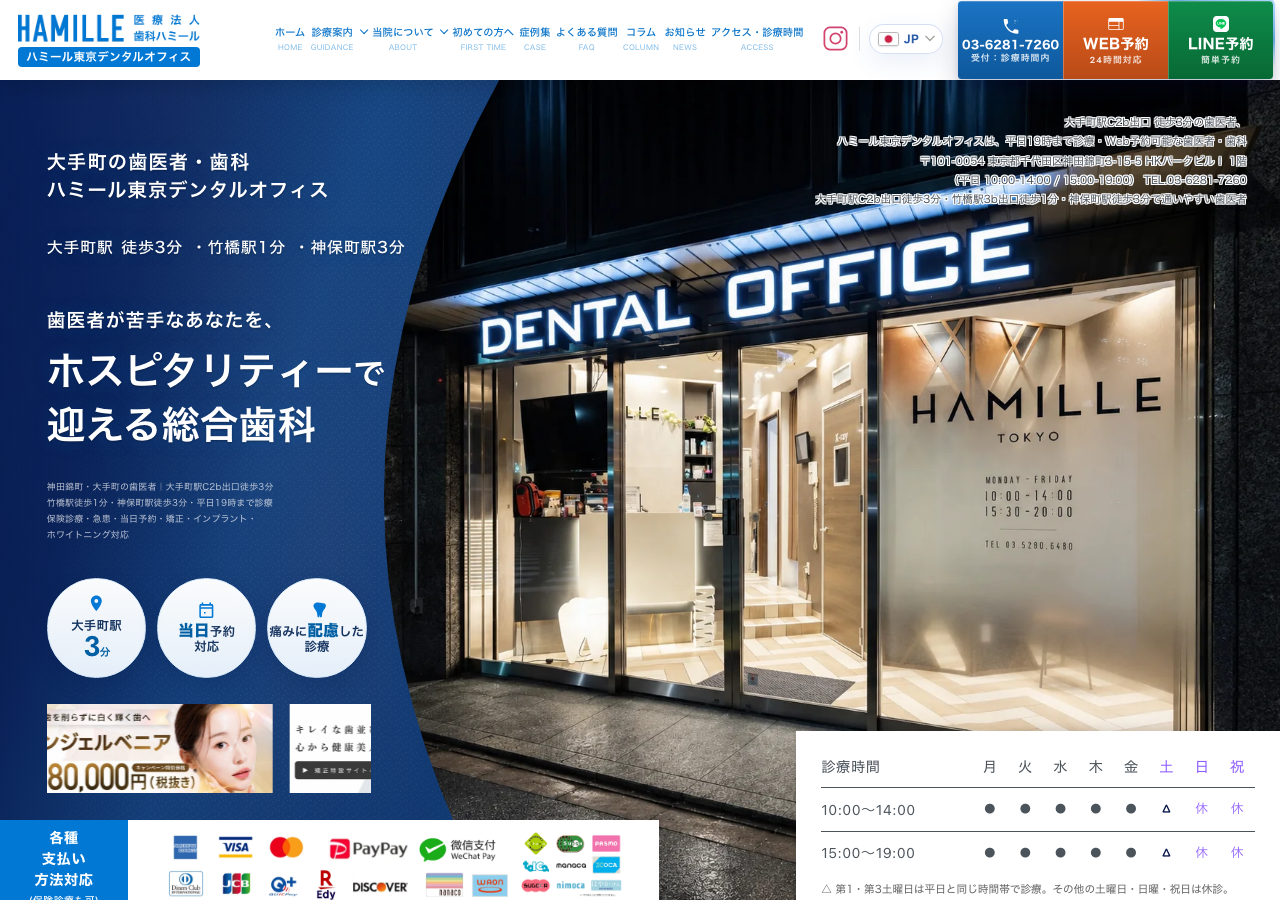
Task: Click the WAON card logo
Action: (490, 885)
